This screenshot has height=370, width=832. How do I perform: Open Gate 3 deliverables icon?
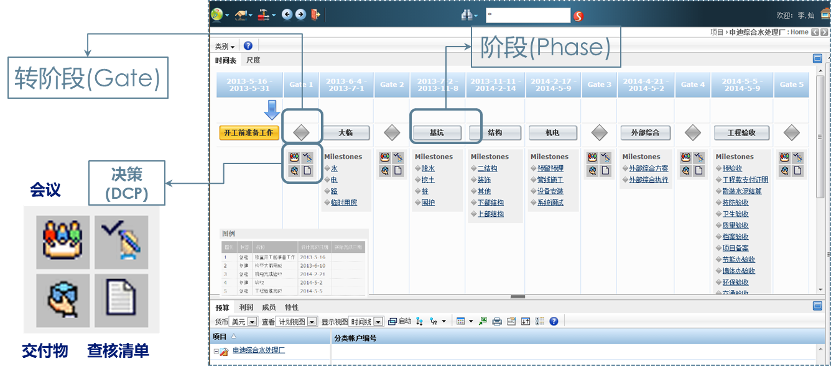pyautogui.click(x=593, y=171)
